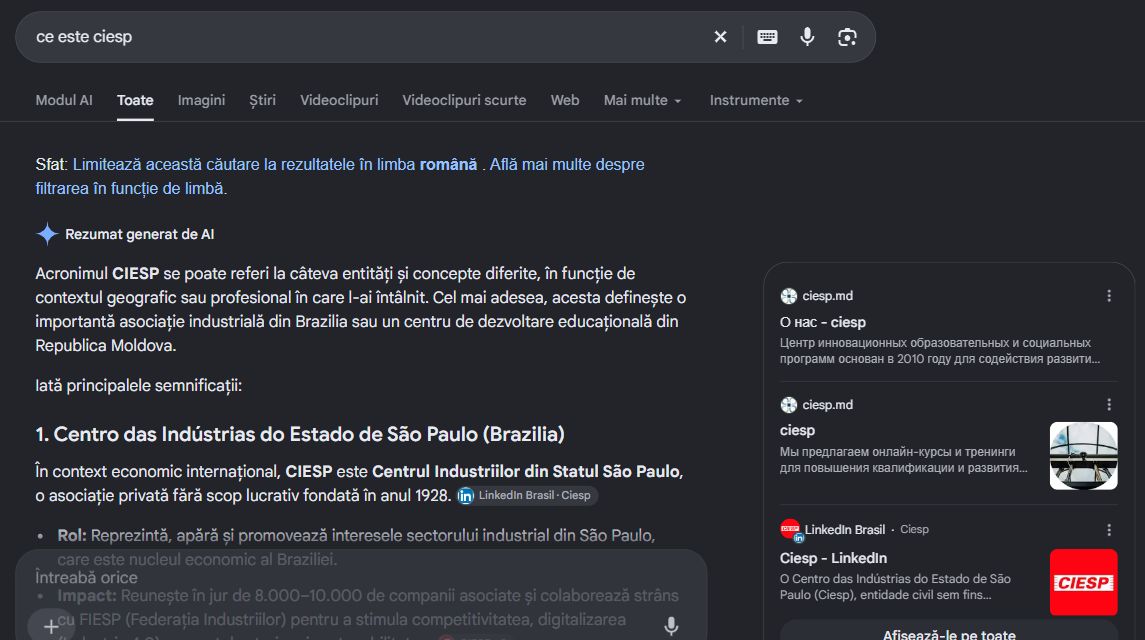Image resolution: width=1145 pixels, height=640 pixels.
Task: Open options menu for 'О нас - ciesp' card
Action: 1108,296
